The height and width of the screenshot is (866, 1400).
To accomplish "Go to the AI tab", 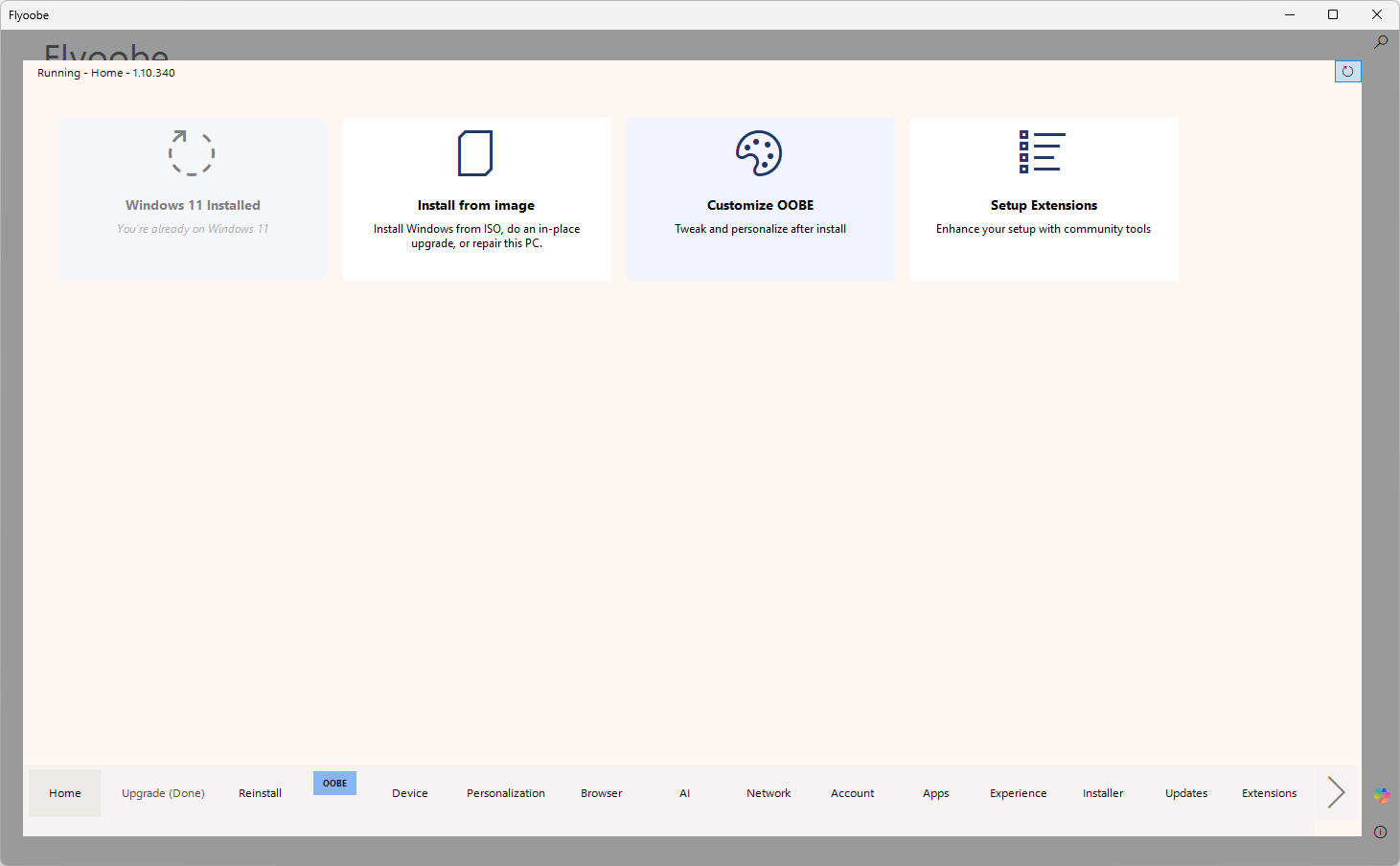I will pyautogui.click(x=684, y=793).
